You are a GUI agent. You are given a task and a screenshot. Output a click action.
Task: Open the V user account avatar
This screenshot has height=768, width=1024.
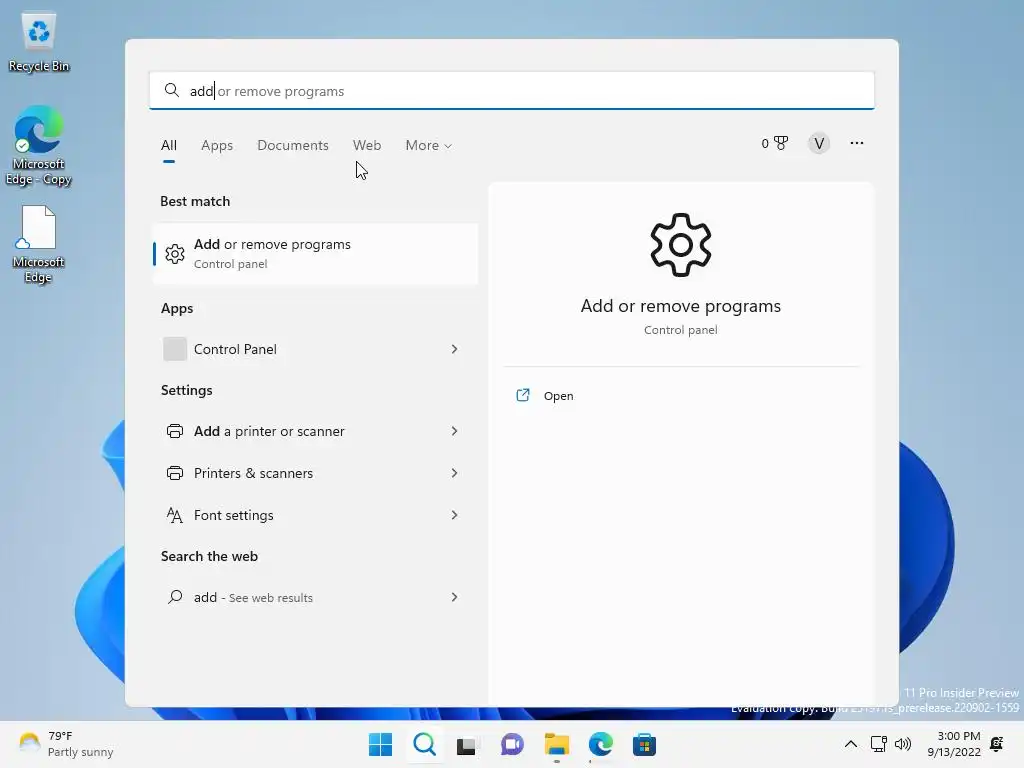point(818,143)
